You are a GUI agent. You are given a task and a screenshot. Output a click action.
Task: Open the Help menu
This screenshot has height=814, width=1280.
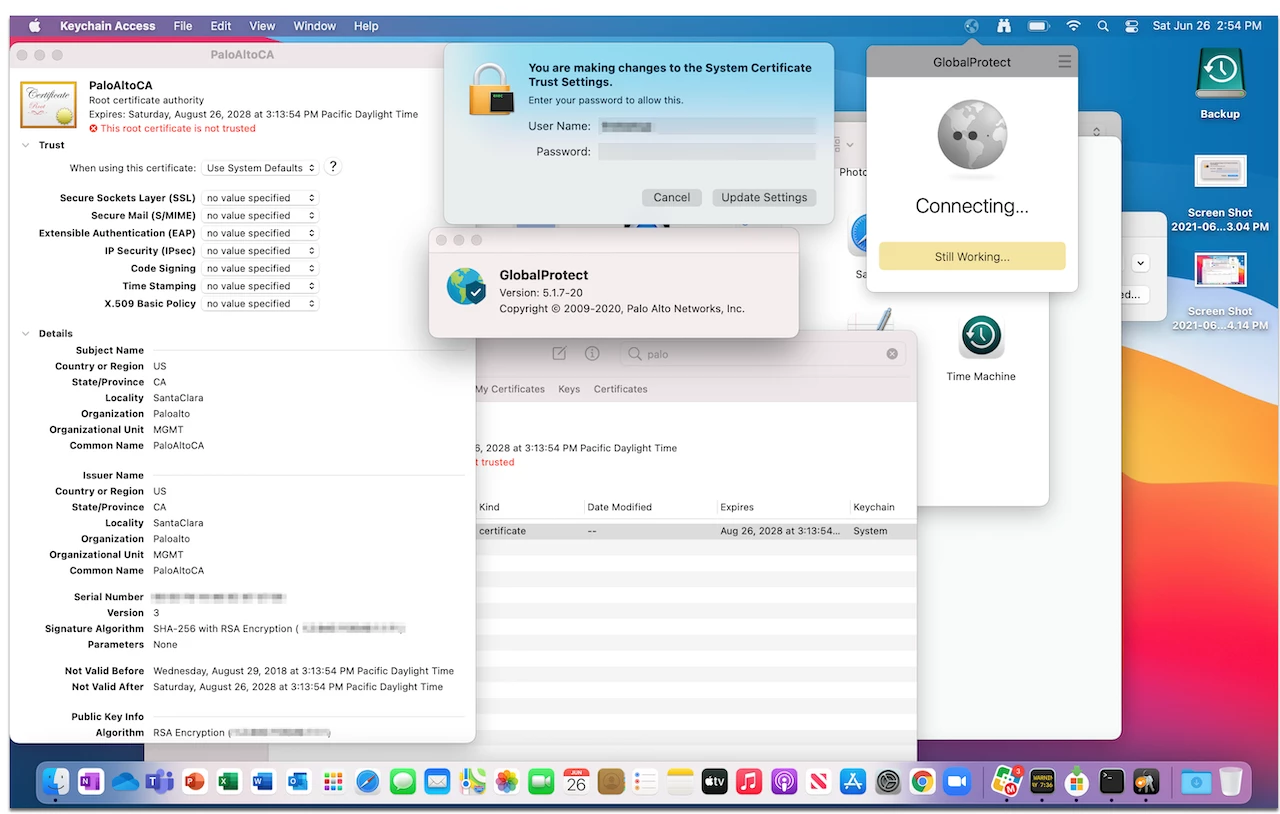coord(366,26)
